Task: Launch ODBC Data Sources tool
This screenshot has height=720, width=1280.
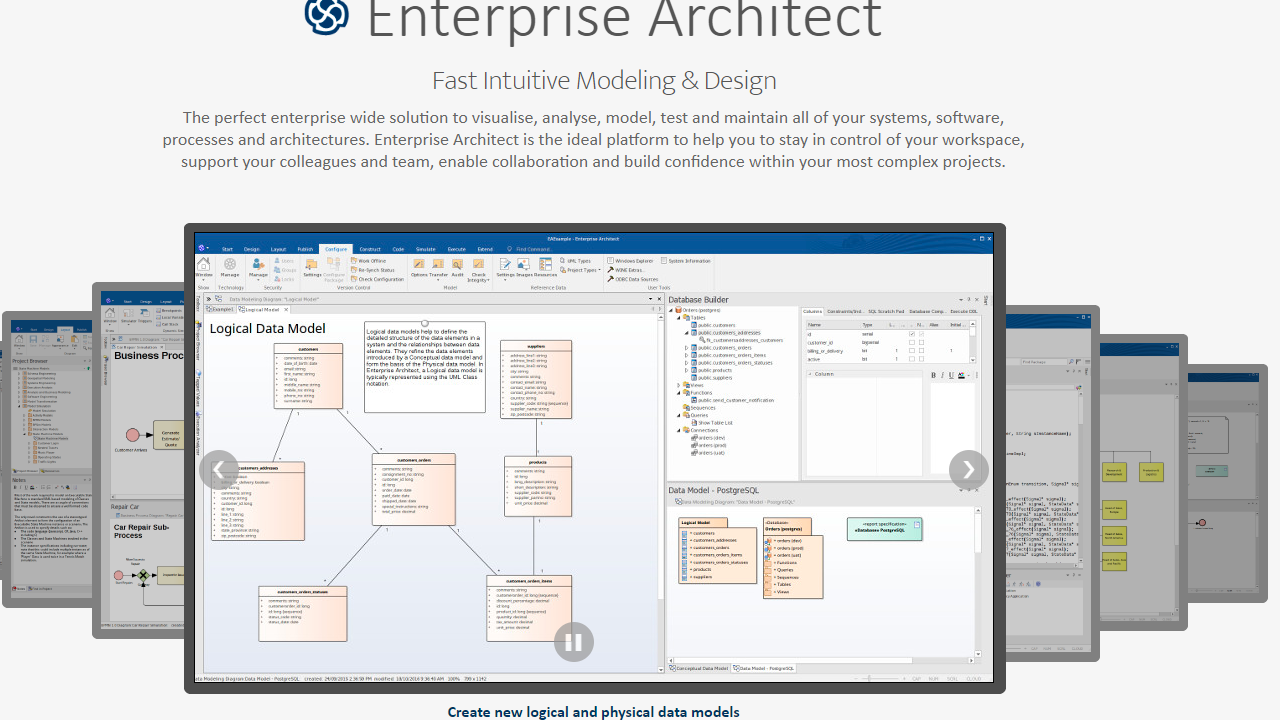Action: pyautogui.click(x=636, y=280)
